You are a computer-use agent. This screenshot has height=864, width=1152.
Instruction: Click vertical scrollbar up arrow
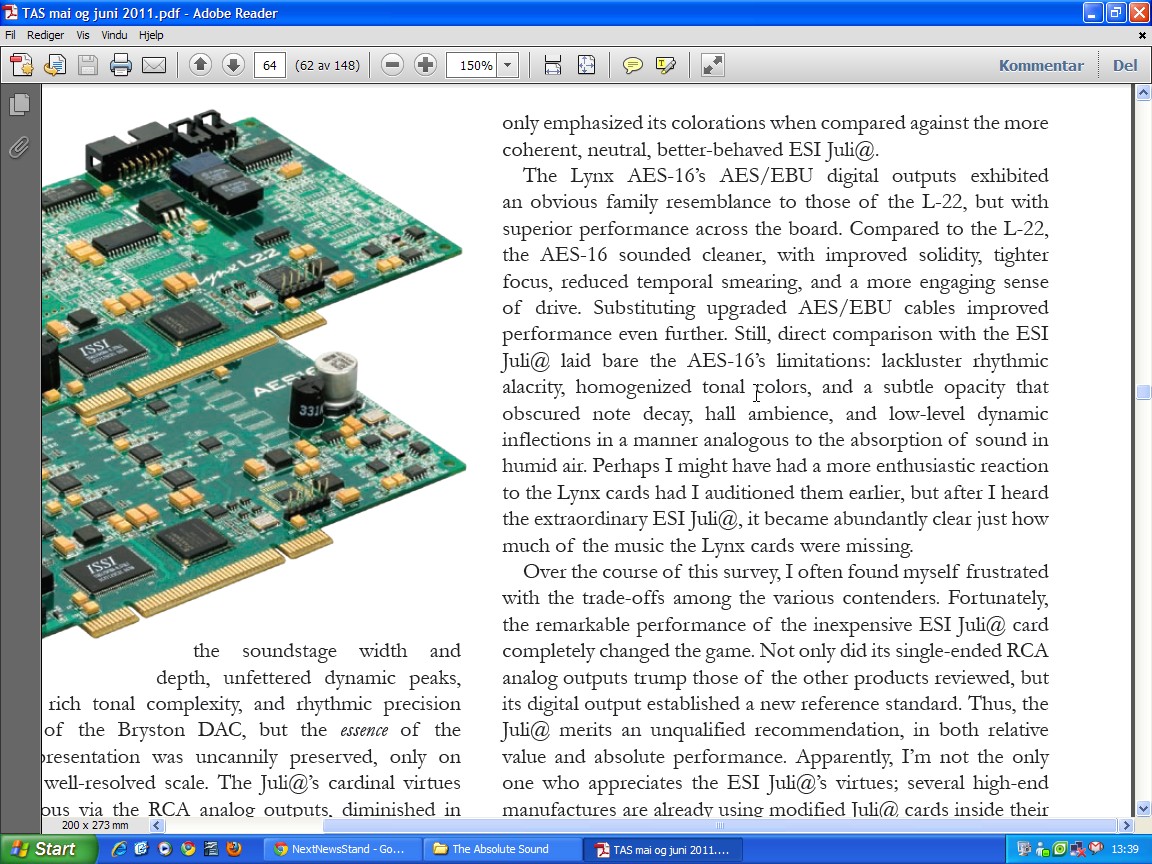click(1143, 93)
